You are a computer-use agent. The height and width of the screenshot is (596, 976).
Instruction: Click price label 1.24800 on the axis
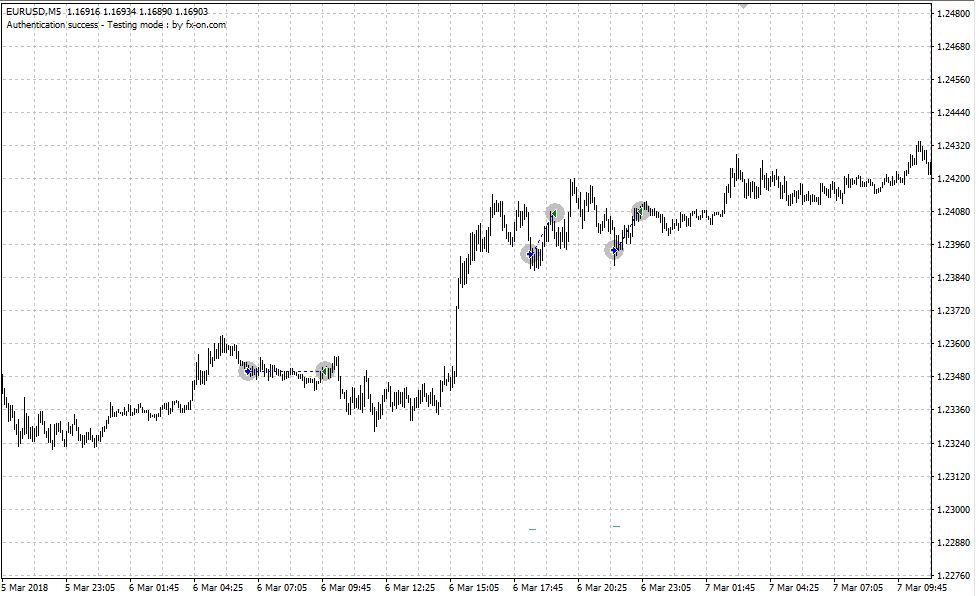pyautogui.click(x=953, y=13)
